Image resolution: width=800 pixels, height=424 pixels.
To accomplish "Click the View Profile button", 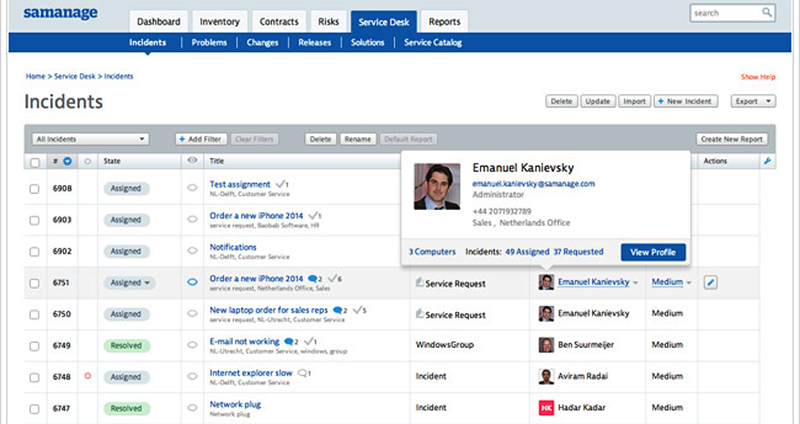I will click(x=653, y=252).
